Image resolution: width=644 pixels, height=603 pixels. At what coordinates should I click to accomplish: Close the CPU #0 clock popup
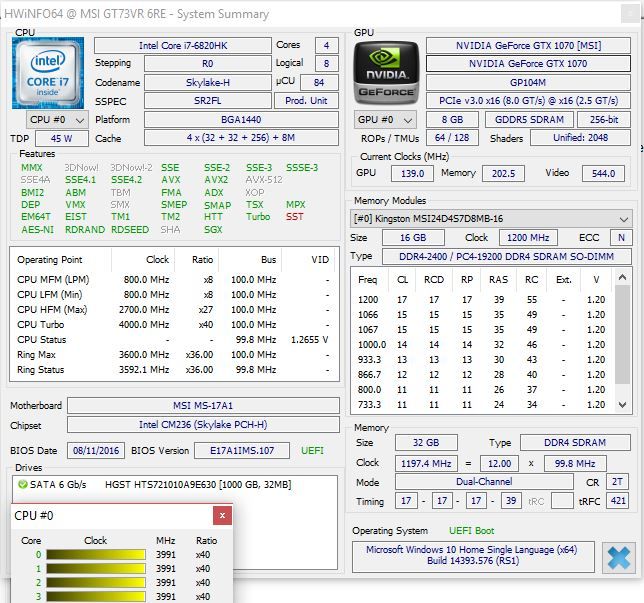click(222, 516)
